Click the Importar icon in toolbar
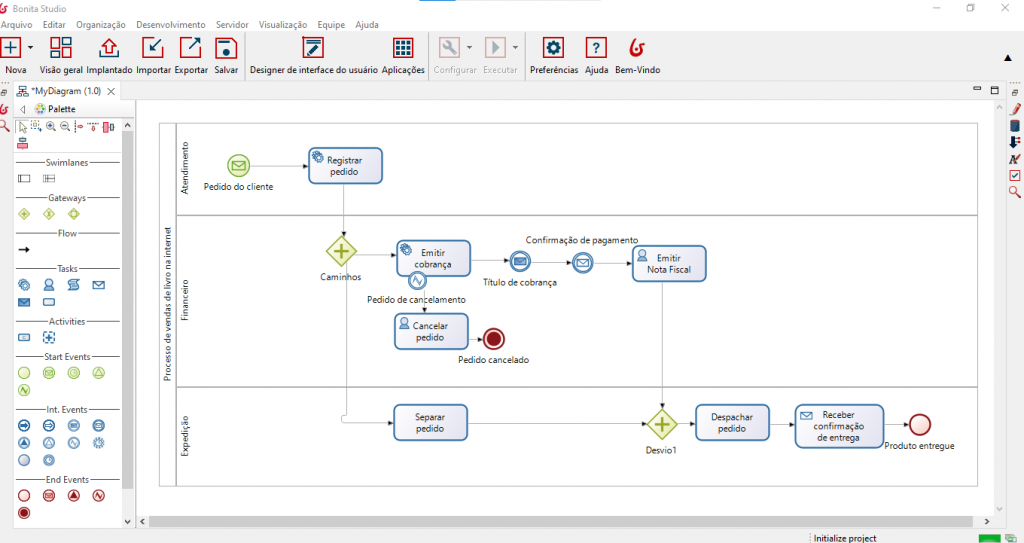 tap(153, 48)
